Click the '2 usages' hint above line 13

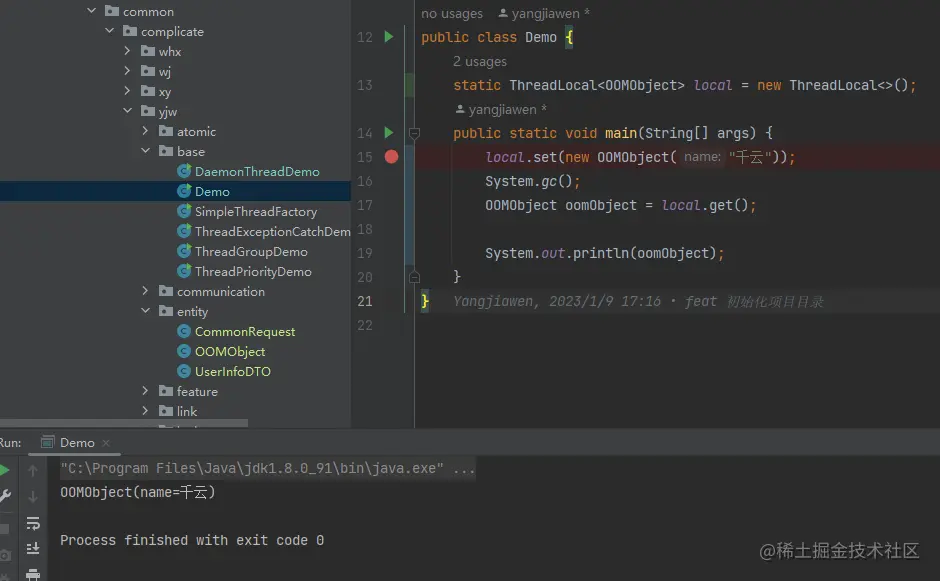[x=480, y=61]
